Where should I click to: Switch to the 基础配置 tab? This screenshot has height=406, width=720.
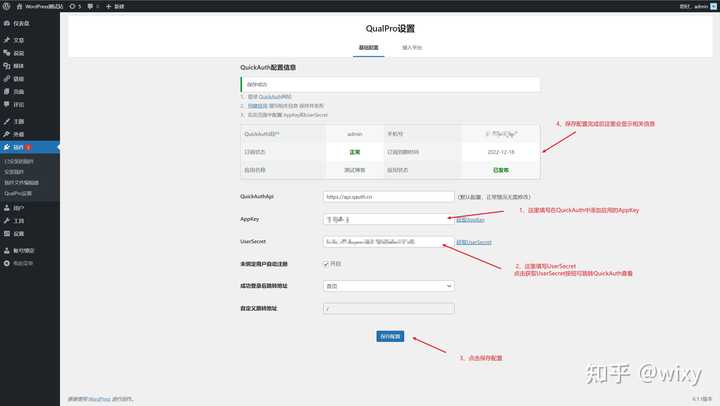click(368, 47)
